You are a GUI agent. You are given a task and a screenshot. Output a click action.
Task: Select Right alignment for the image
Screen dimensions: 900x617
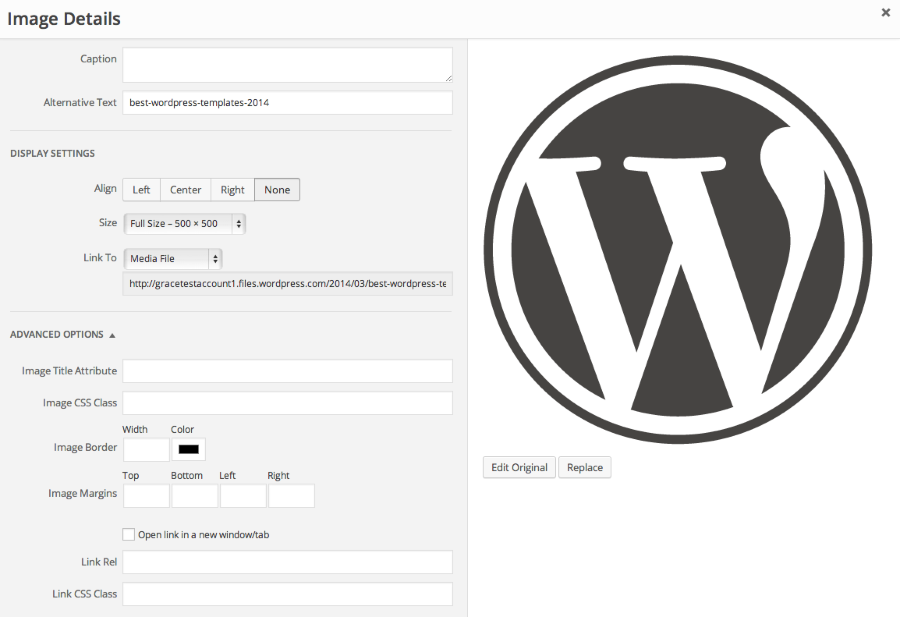pyautogui.click(x=232, y=189)
